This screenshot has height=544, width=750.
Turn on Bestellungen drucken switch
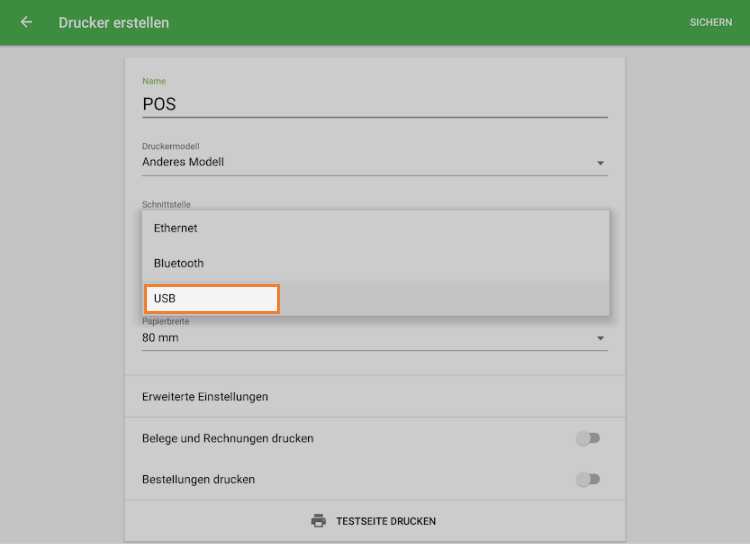588,479
